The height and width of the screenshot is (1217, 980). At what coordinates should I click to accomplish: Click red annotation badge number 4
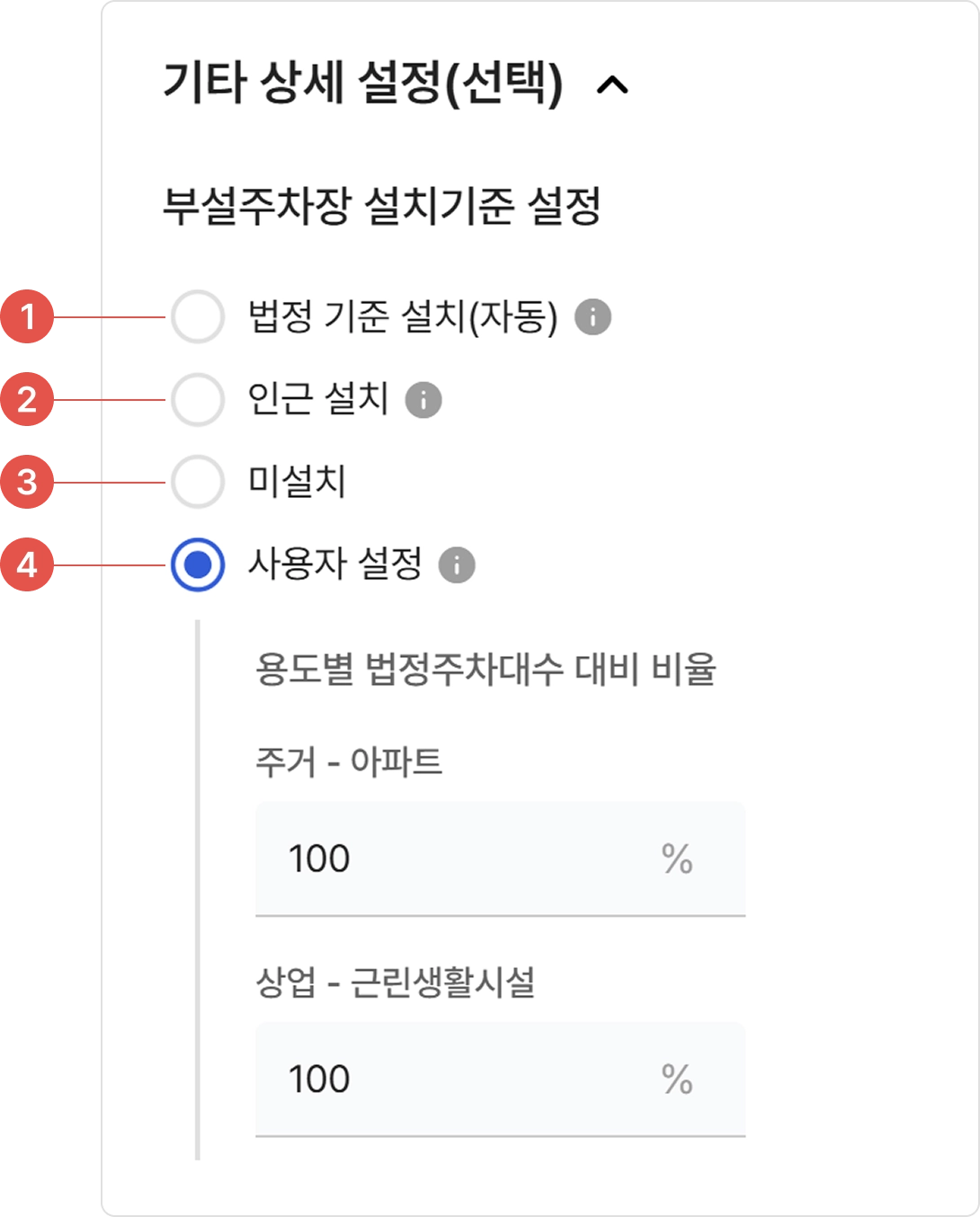pos(28,565)
